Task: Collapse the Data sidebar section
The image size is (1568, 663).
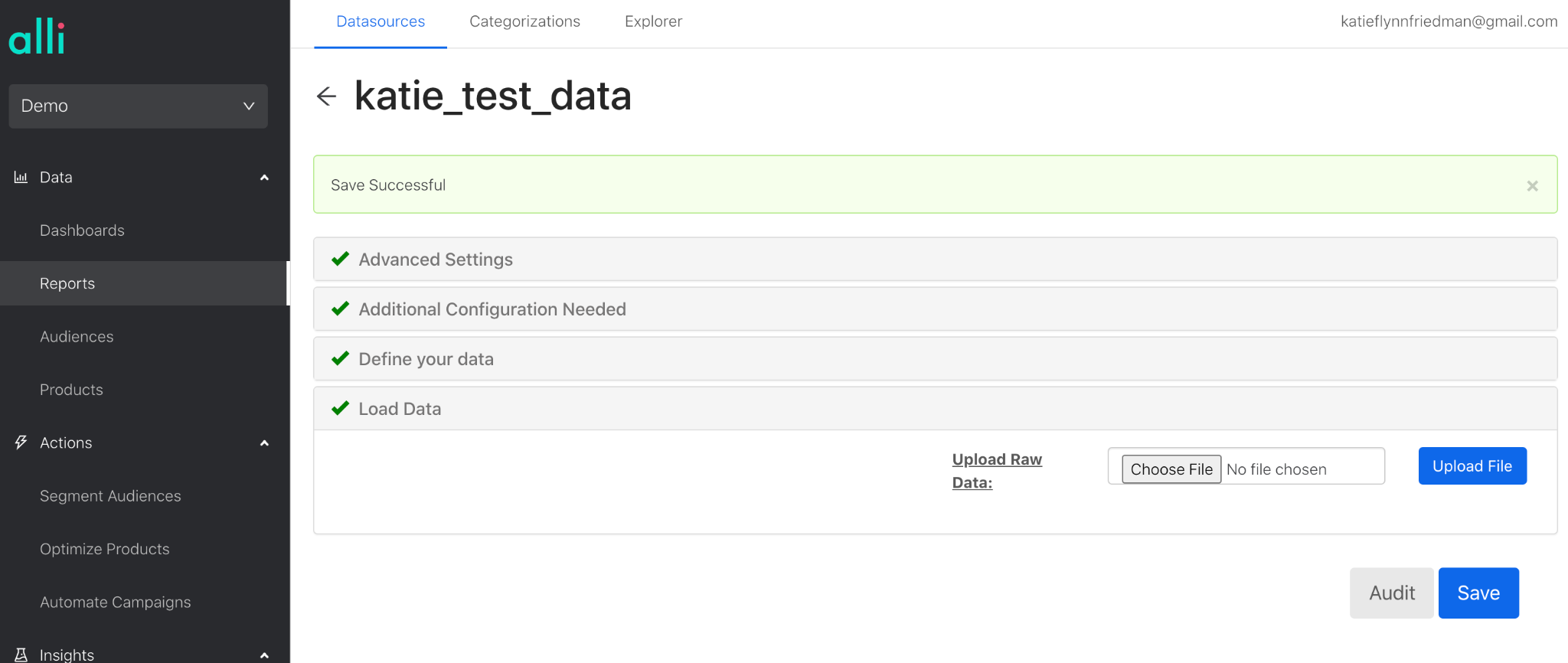Action: click(x=264, y=178)
